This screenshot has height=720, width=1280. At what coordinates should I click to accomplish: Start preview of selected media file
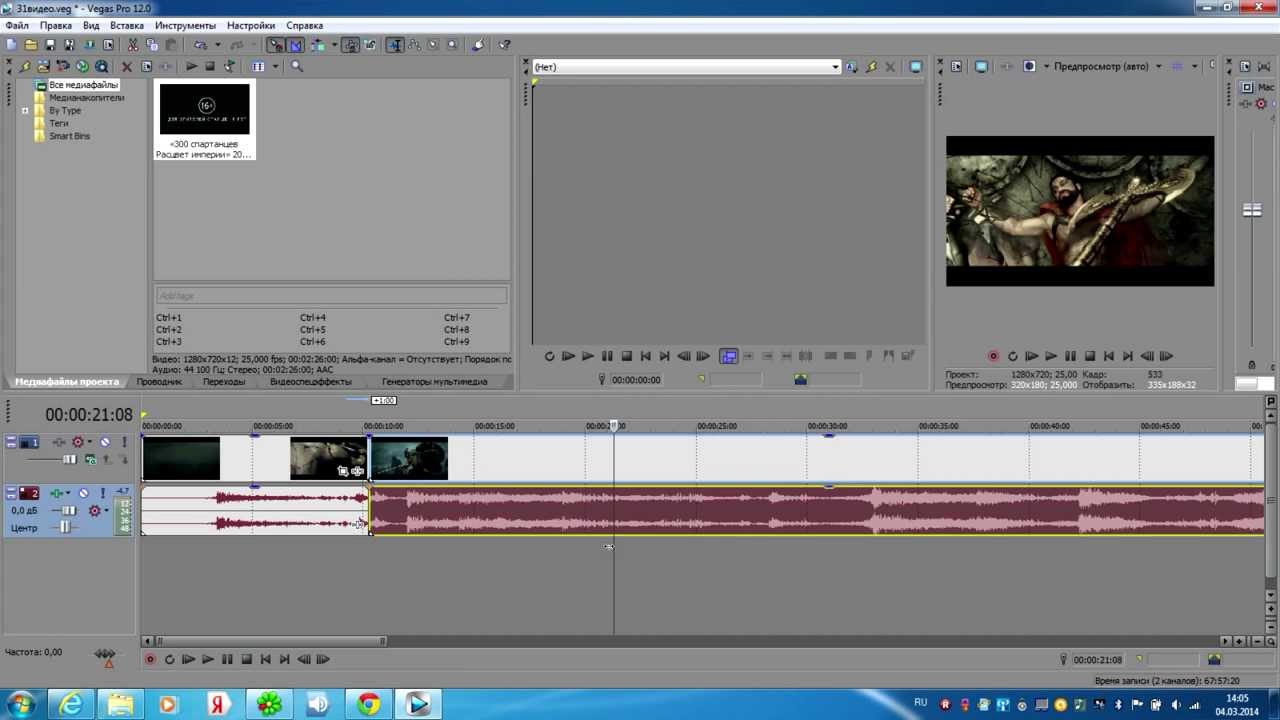[x=191, y=66]
